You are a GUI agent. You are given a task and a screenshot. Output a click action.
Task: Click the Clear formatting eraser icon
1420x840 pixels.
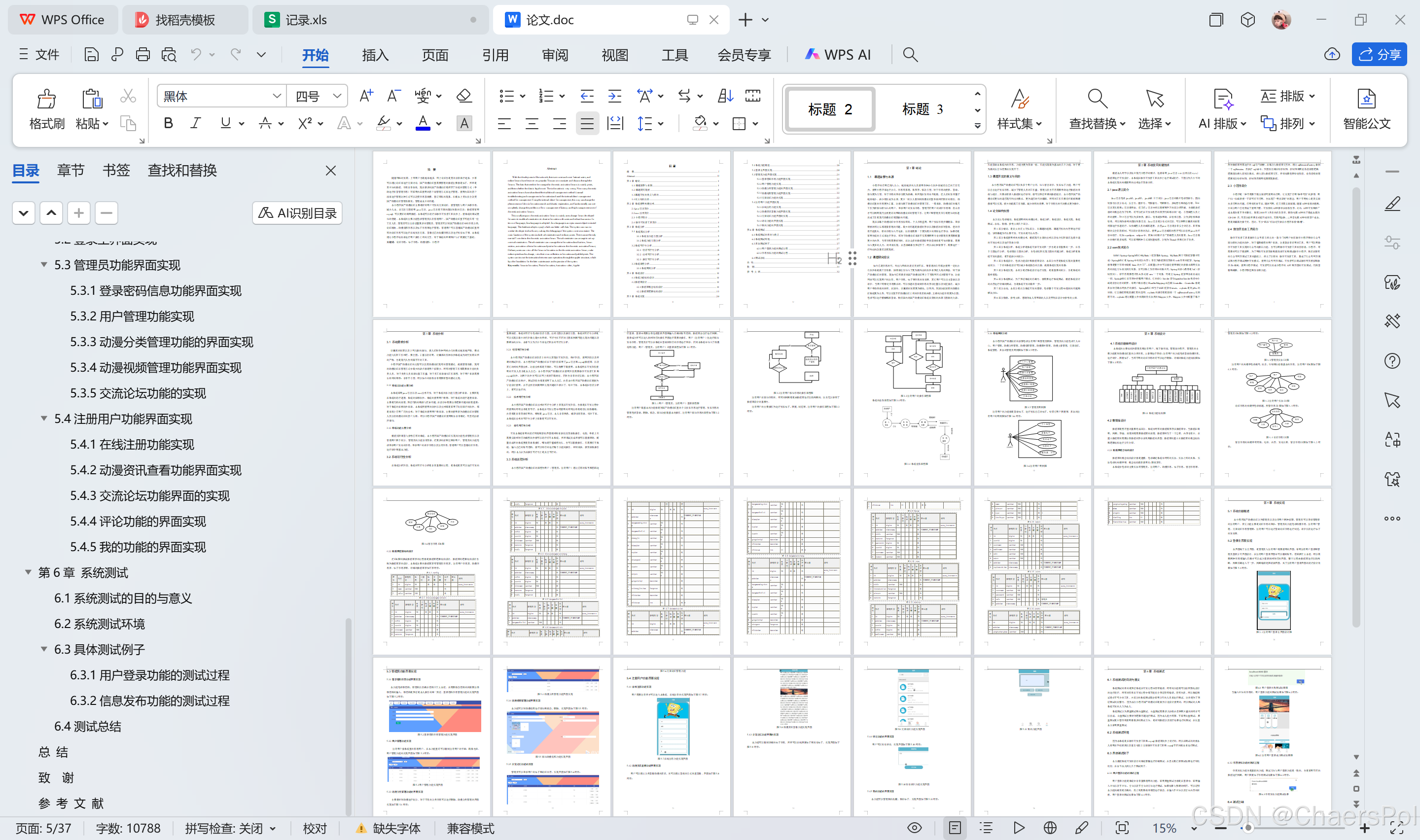464,96
